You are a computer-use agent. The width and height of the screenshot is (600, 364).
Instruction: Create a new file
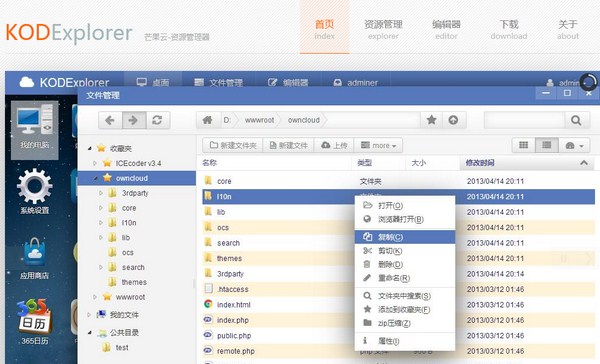coord(289,145)
